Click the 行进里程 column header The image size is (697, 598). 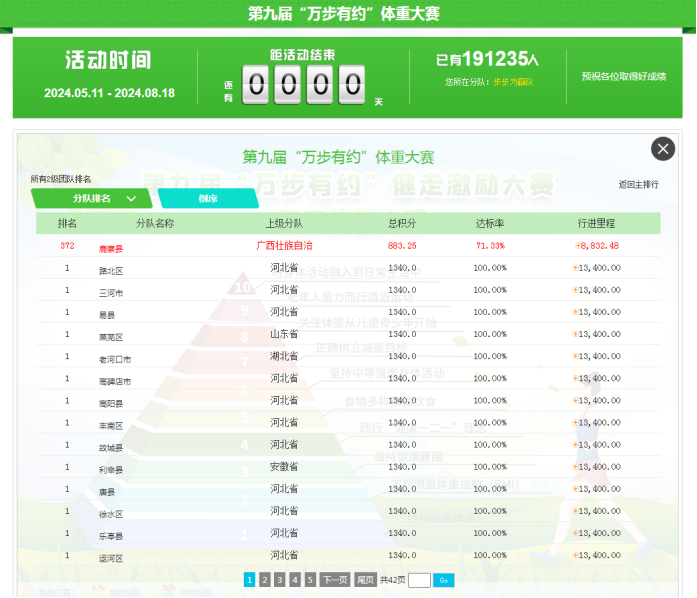coord(597,223)
